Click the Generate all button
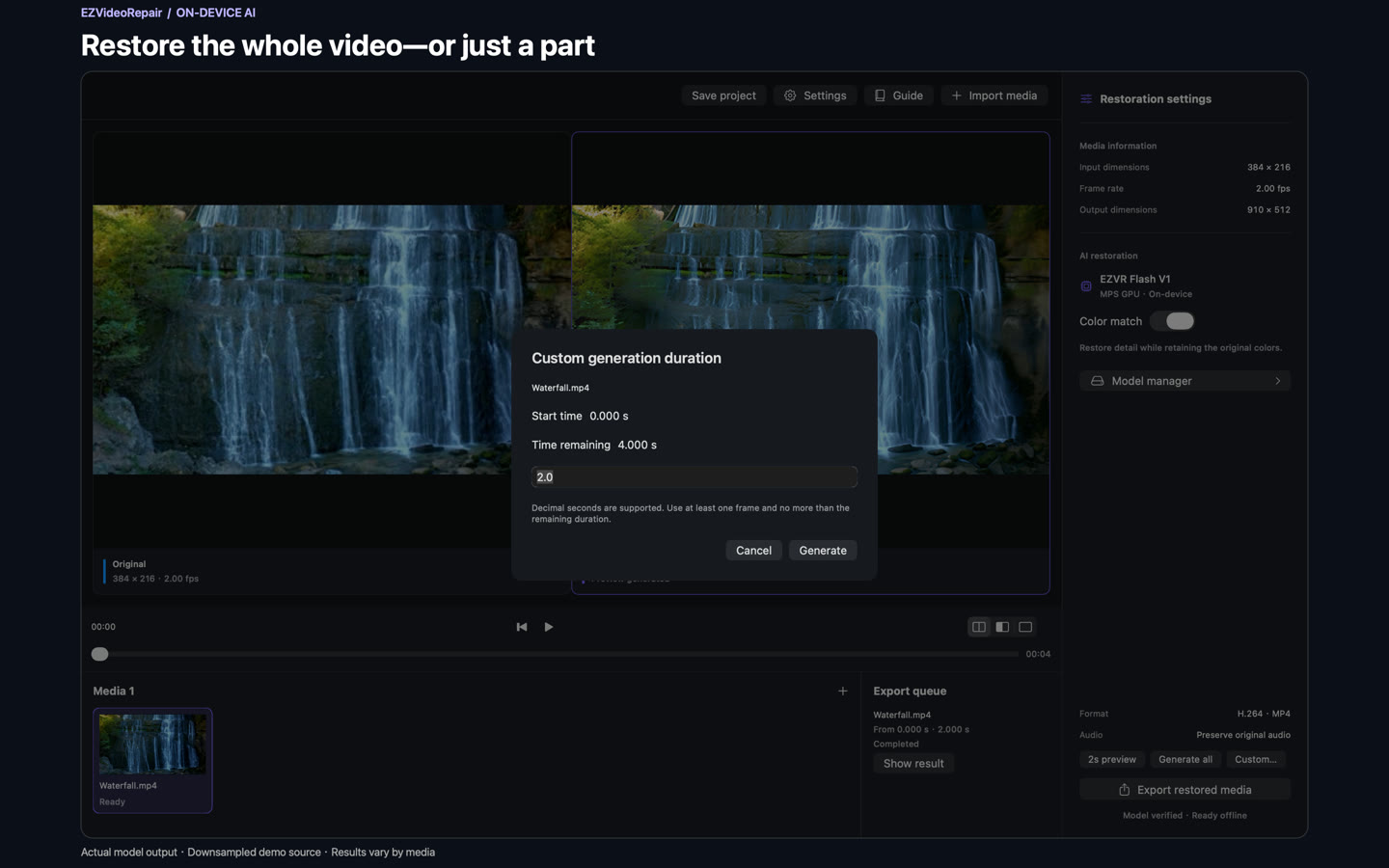The height and width of the screenshot is (868, 1389). [1185, 760]
